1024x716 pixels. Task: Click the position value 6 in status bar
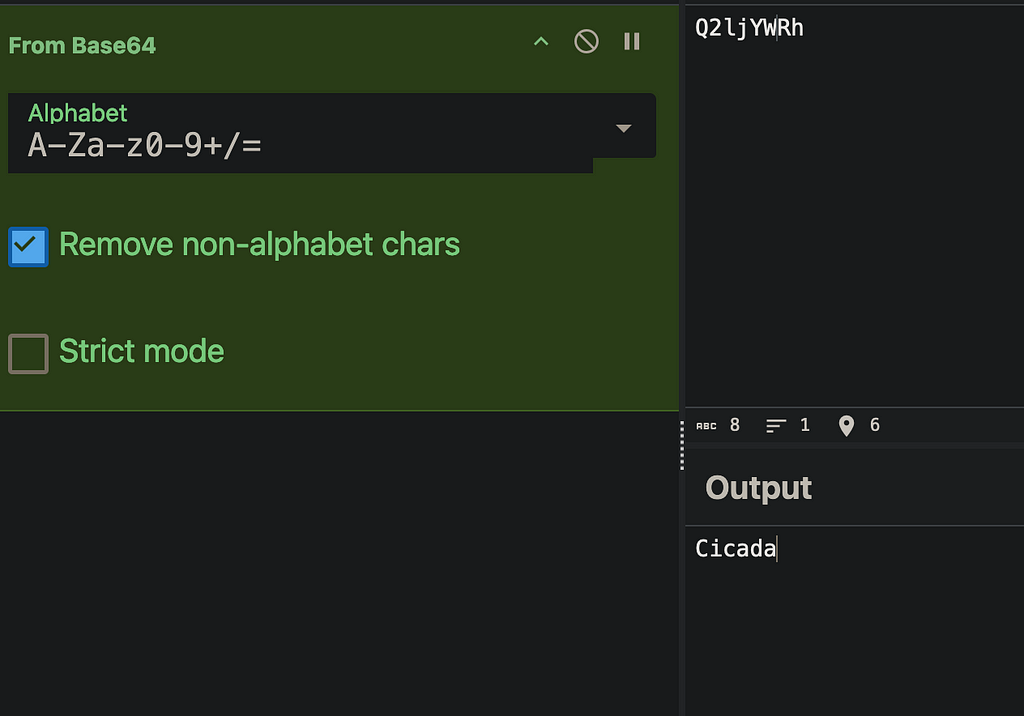tap(875, 425)
